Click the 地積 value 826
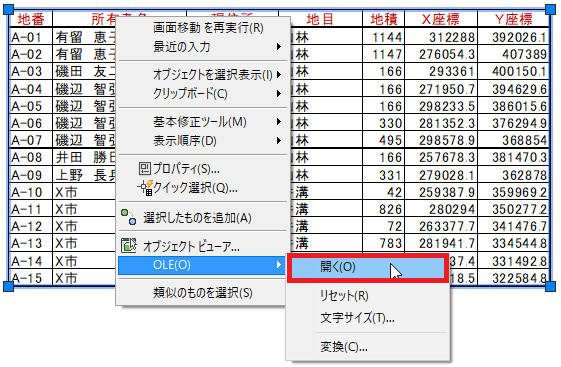This screenshot has height=367, width=561. 391,209
